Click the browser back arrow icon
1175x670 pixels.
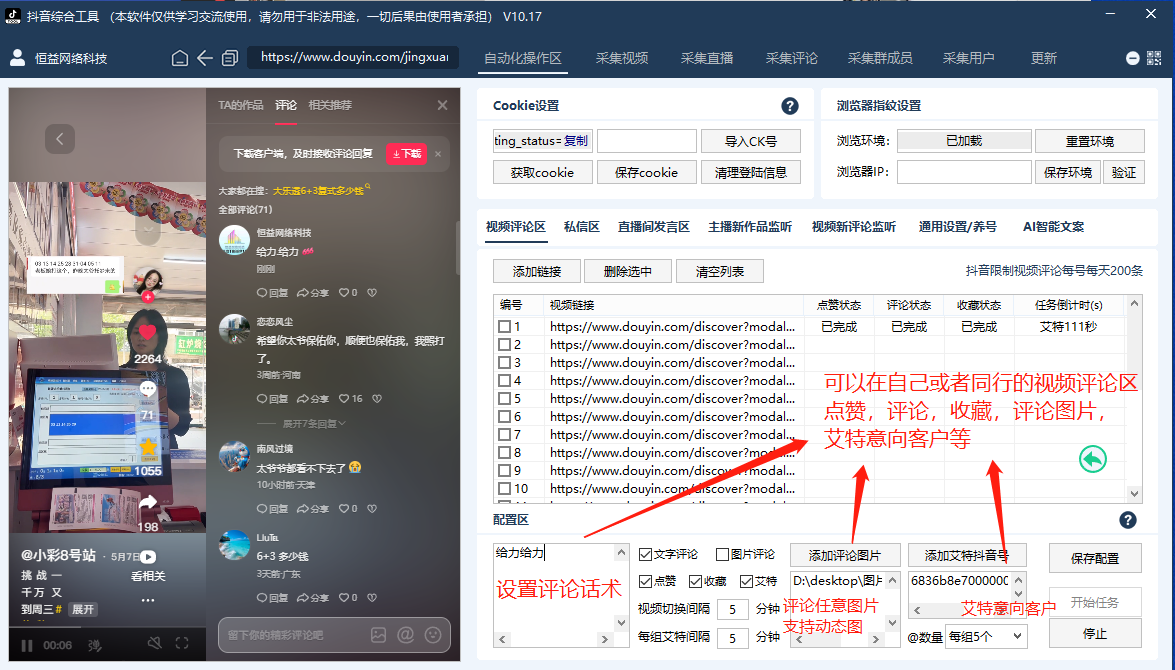click(203, 58)
